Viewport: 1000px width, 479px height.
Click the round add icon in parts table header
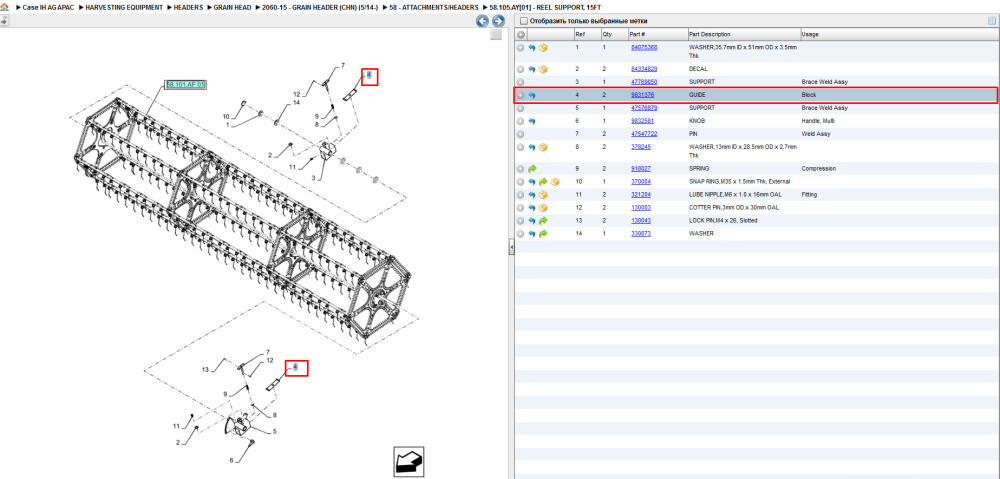(x=520, y=34)
